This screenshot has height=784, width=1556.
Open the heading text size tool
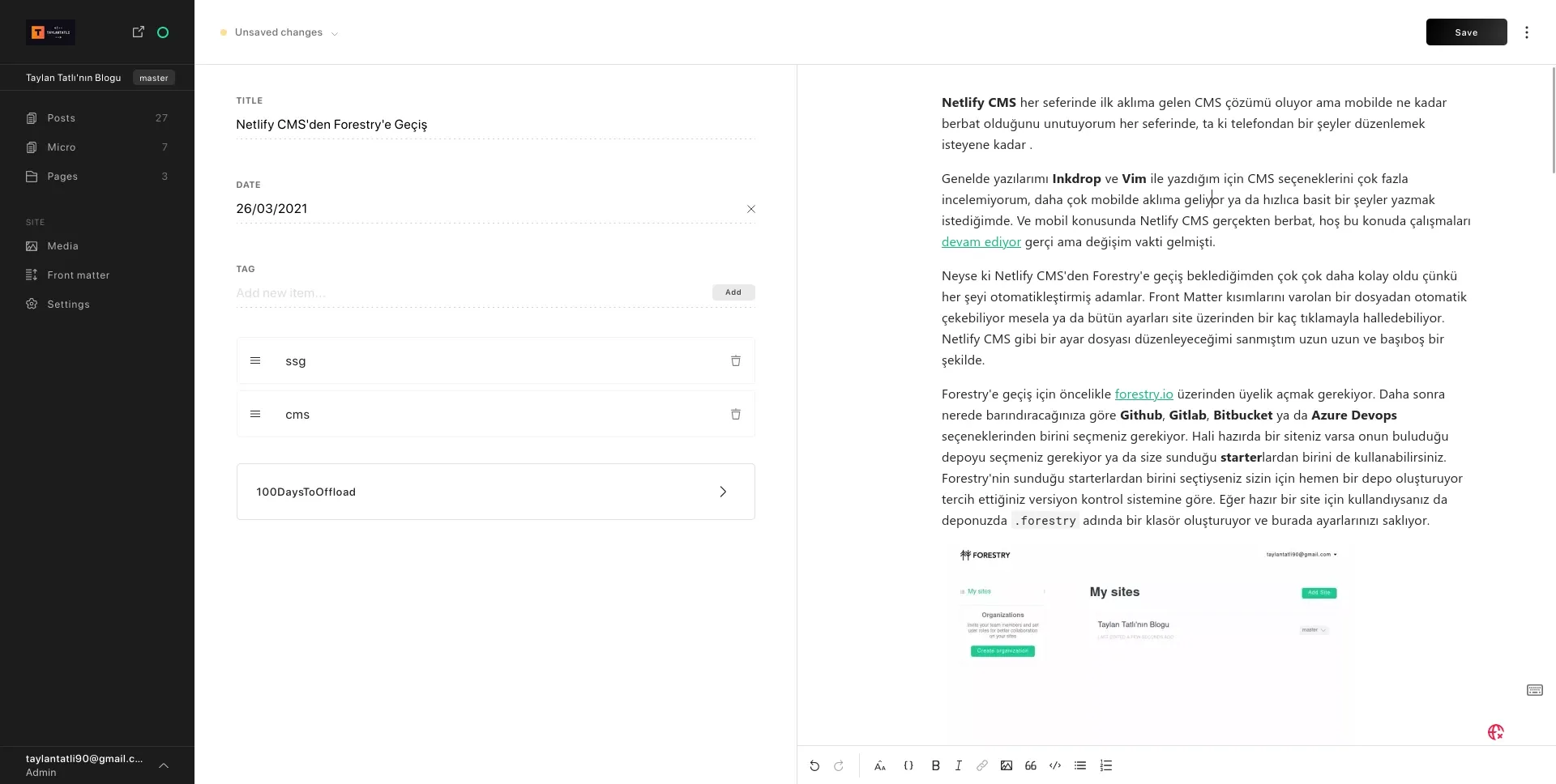880,765
